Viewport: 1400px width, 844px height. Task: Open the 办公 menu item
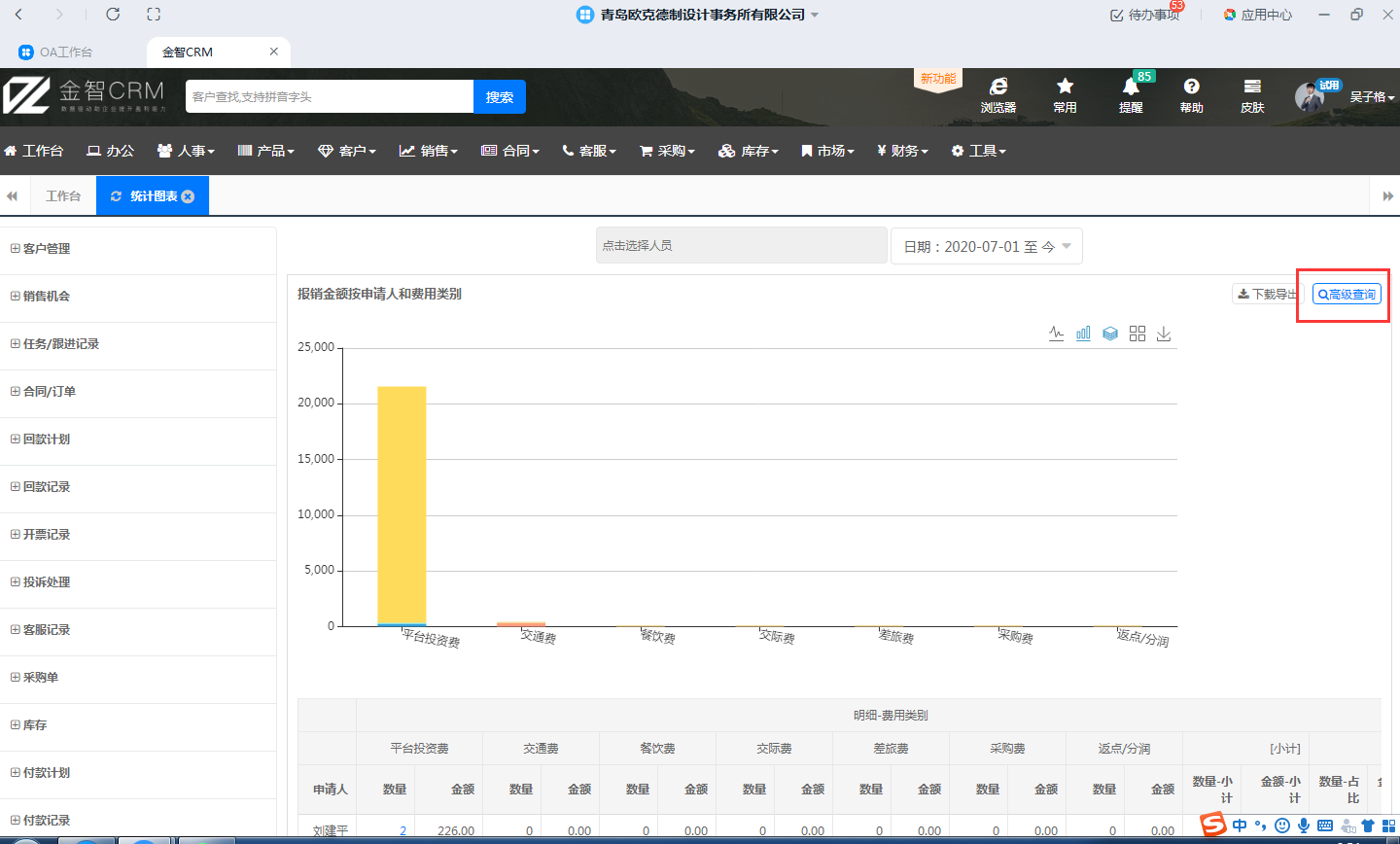110,151
